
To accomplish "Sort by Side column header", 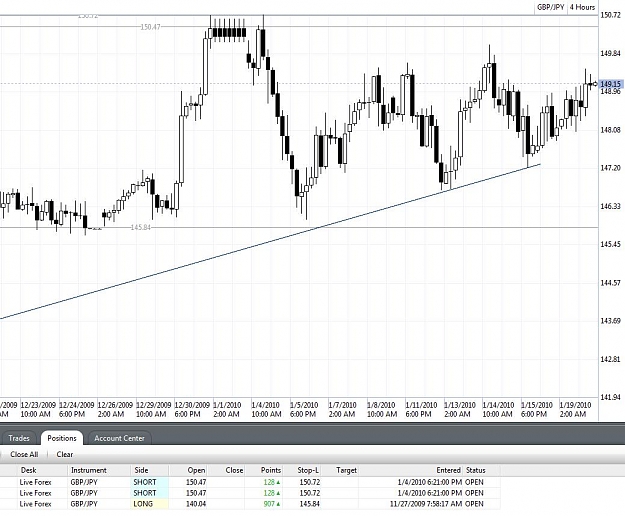I will point(142,470).
